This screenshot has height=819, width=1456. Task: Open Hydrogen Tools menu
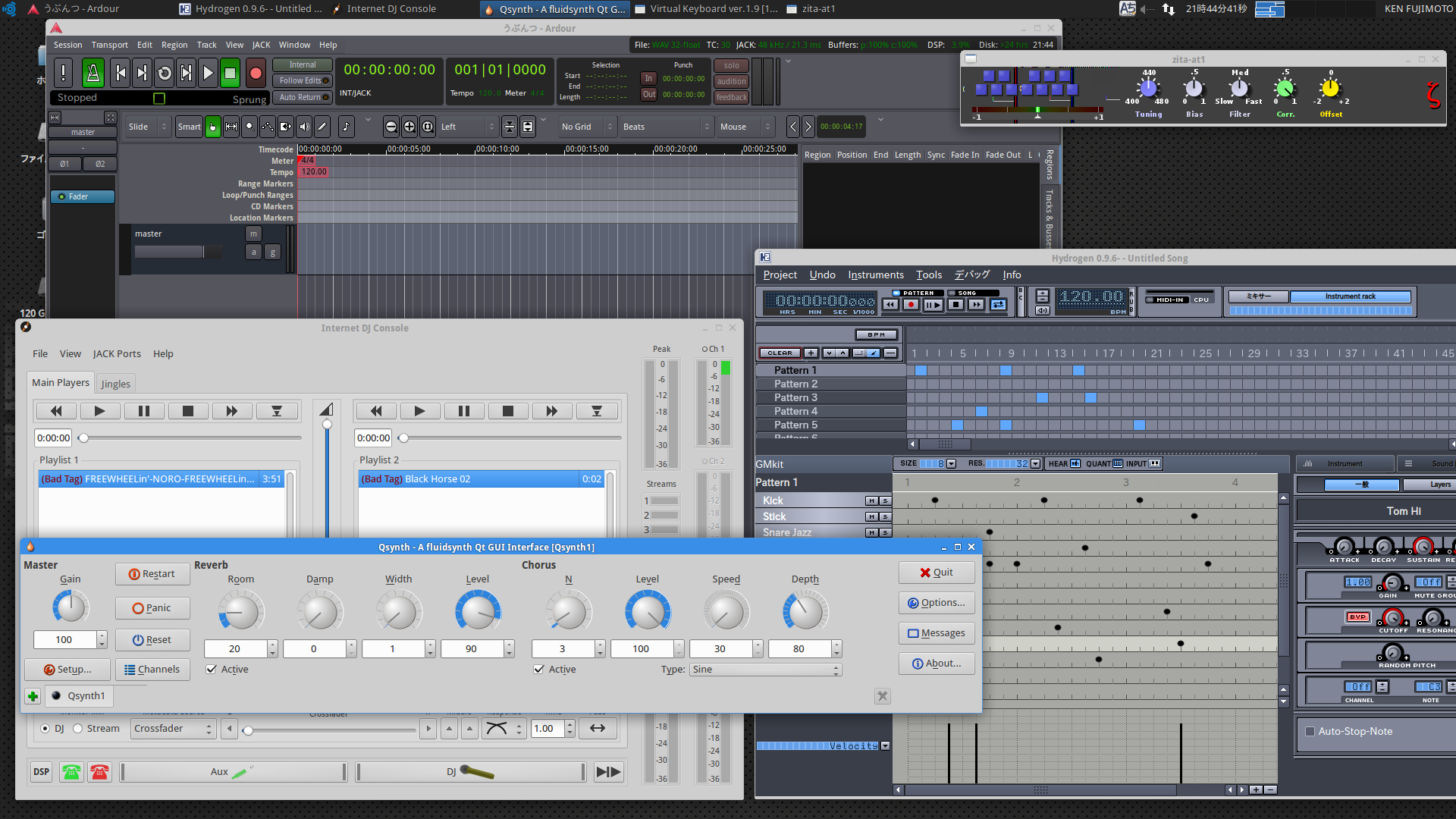point(929,275)
